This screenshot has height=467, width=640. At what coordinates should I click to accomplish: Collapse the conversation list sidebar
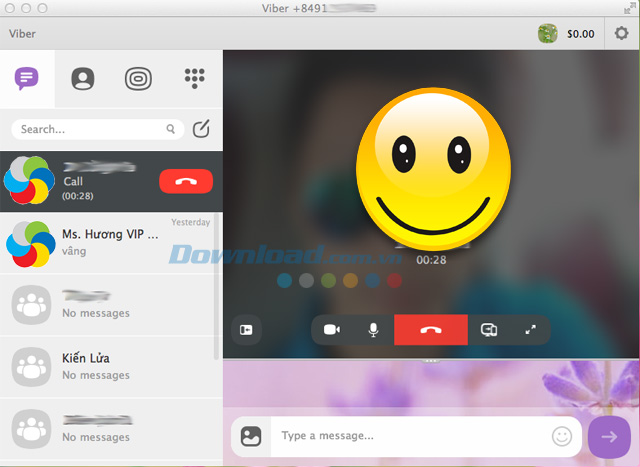point(246,329)
